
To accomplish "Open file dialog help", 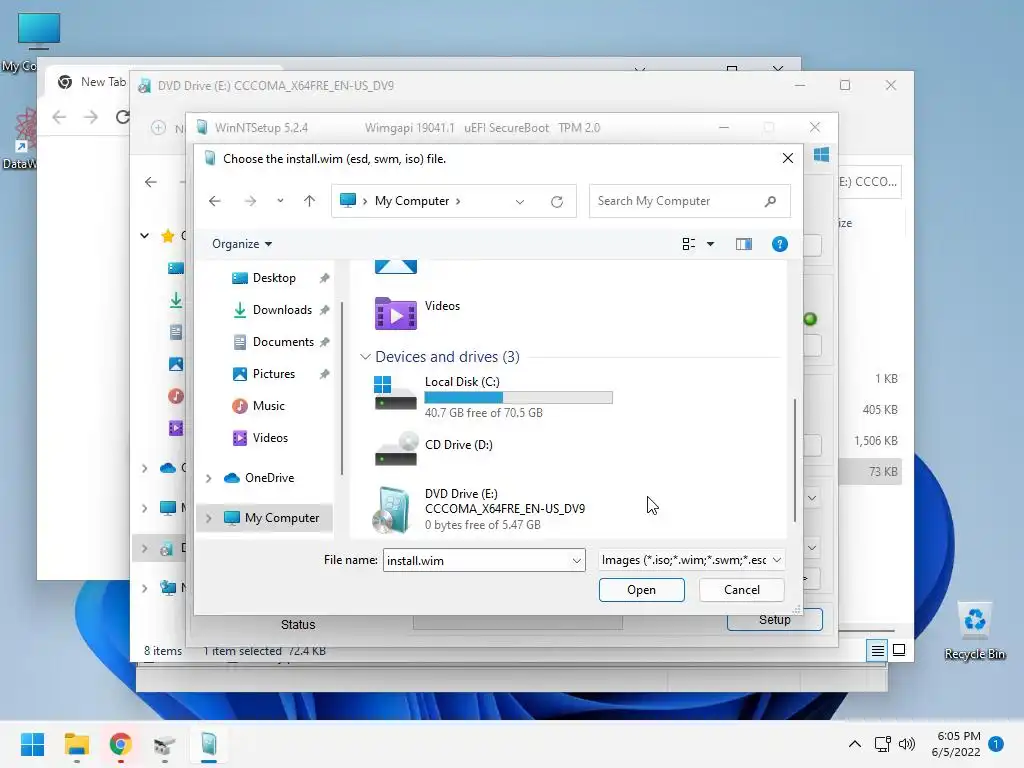I will click(779, 244).
